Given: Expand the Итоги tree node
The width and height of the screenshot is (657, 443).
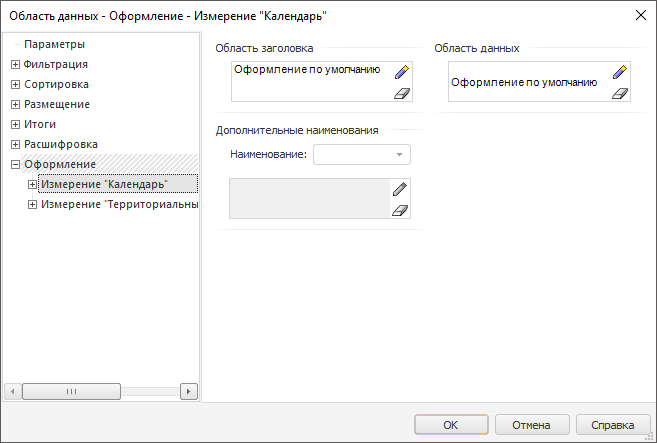Looking at the screenshot, I should point(15,124).
